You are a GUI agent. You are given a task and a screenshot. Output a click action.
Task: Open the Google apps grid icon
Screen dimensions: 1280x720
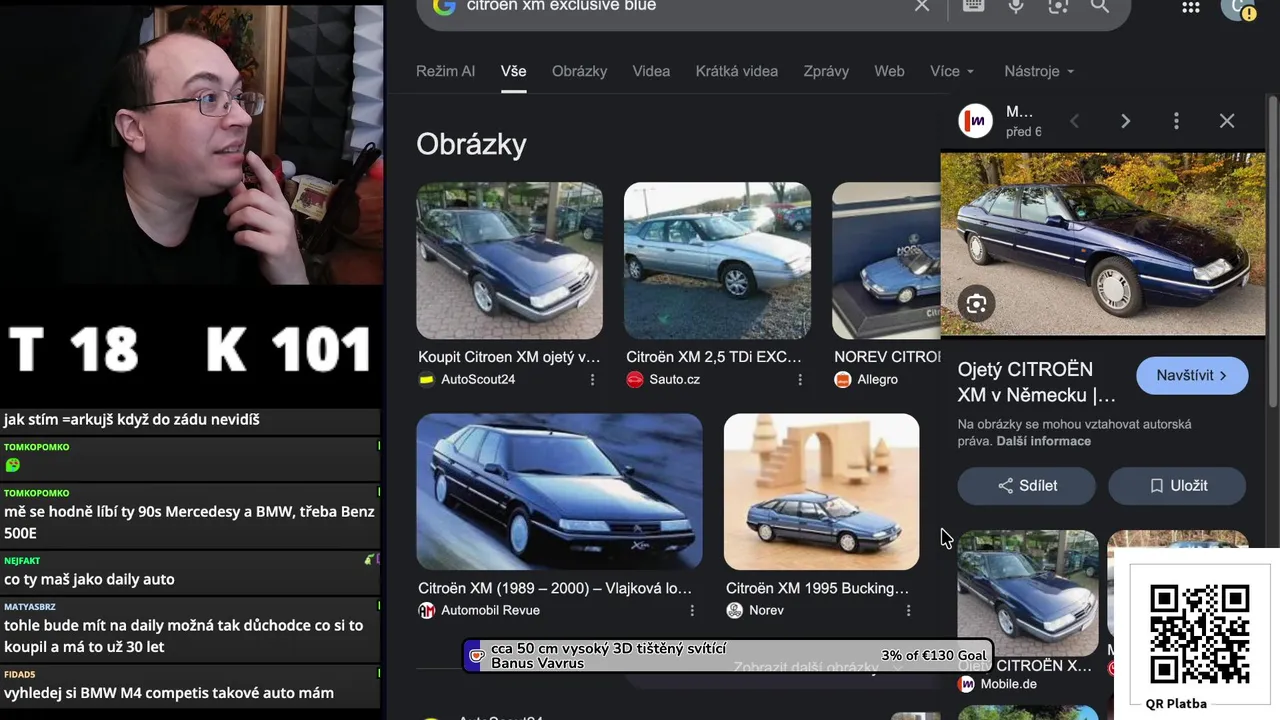click(x=1190, y=7)
